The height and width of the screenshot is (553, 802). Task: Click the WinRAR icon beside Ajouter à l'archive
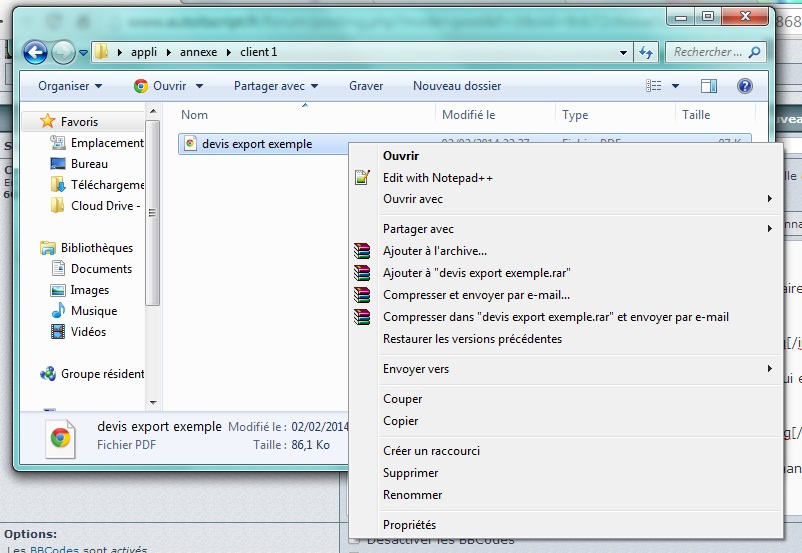point(362,251)
